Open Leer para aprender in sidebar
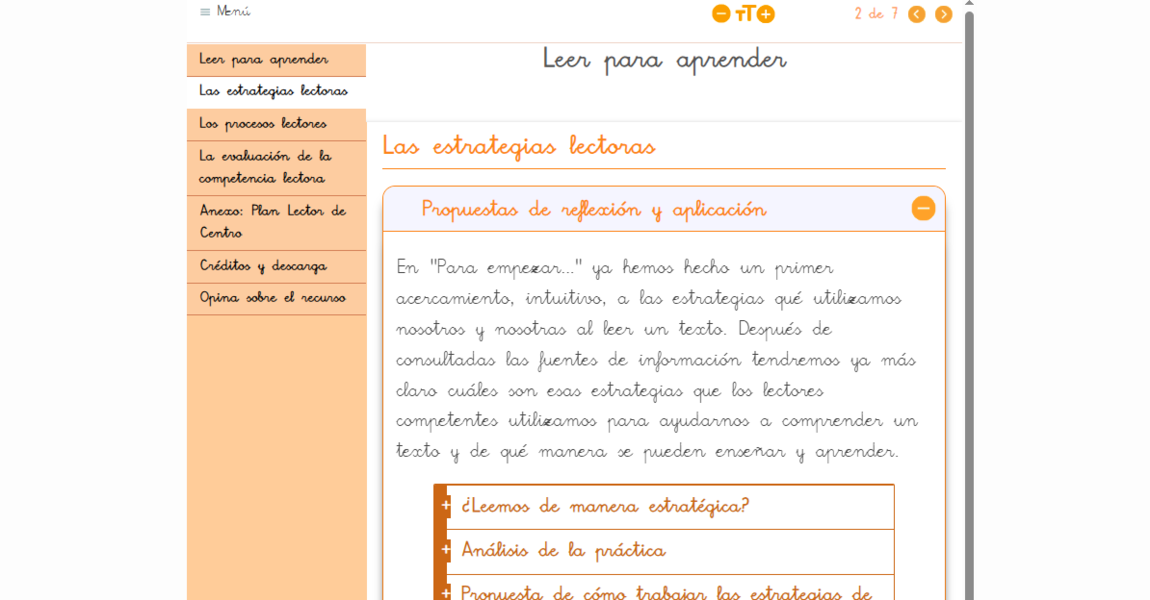 point(263,59)
